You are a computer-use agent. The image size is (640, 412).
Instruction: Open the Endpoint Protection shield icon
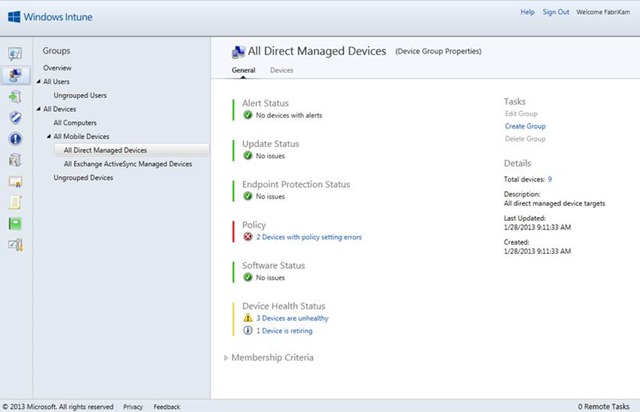[x=15, y=118]
